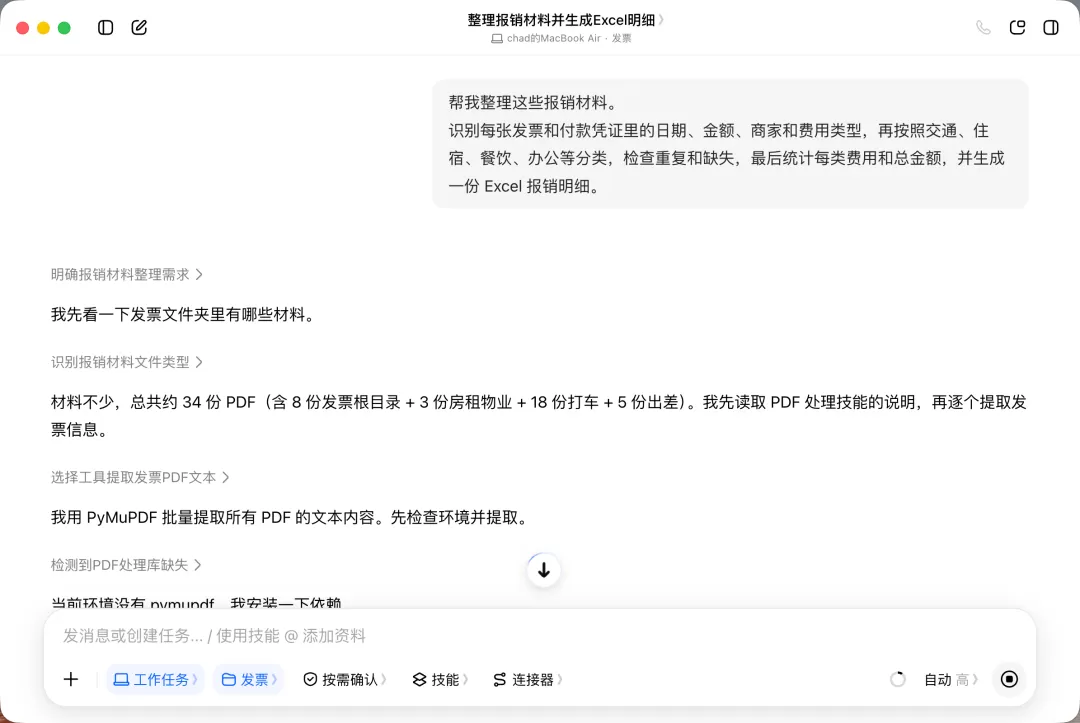This screenshot has width=1080, height=723.
Task: Open the 按需确认 permission dropdown
Action: (345, 680)
